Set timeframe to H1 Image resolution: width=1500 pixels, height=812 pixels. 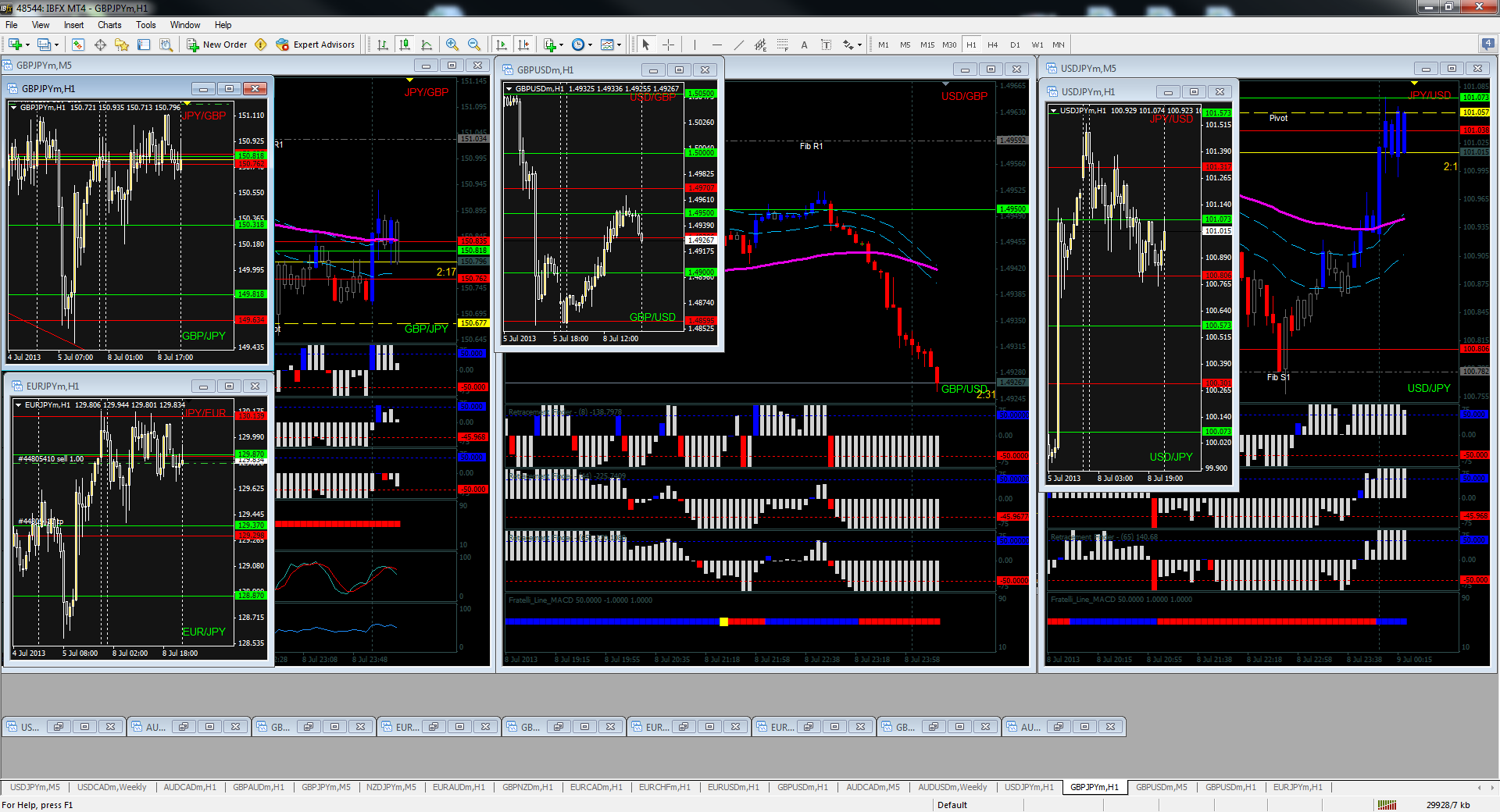tap(971, 45)
